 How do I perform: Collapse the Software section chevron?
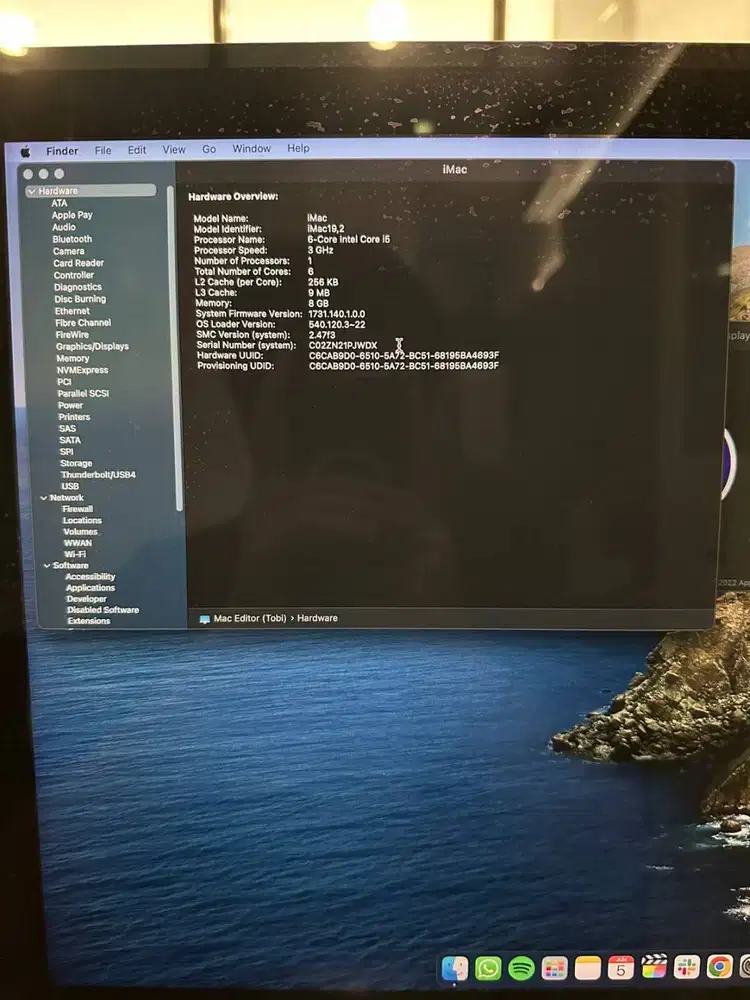tap(47, 566)
